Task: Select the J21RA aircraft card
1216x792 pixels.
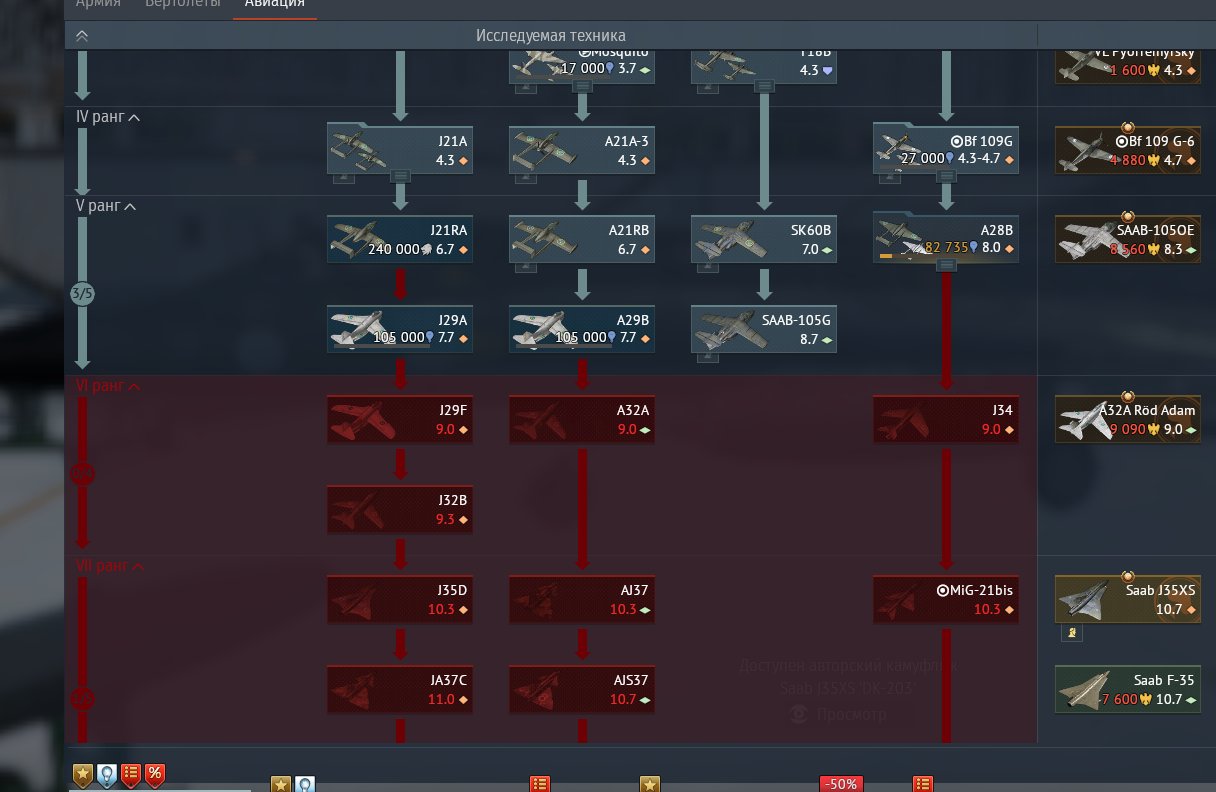Action: (400, 238)
